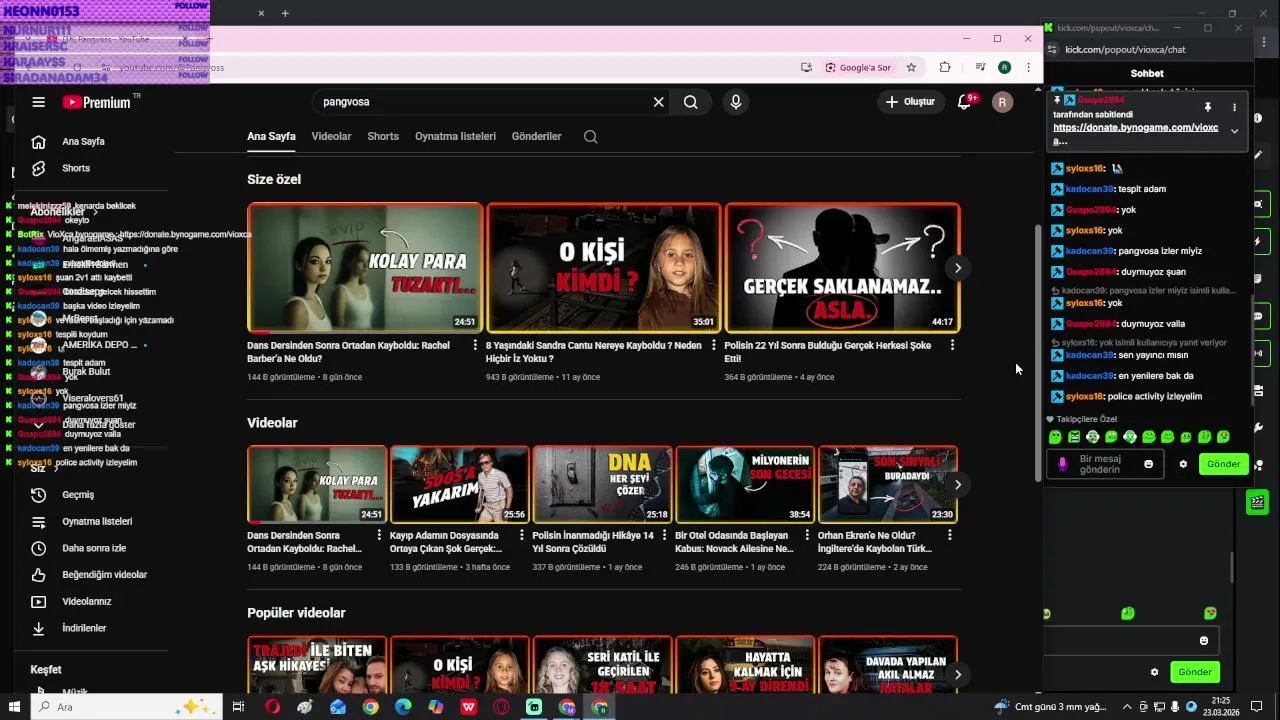This screenshot has height=720, width=1280.
Task: Click install app icon in address bar
Action: point(806,68)
